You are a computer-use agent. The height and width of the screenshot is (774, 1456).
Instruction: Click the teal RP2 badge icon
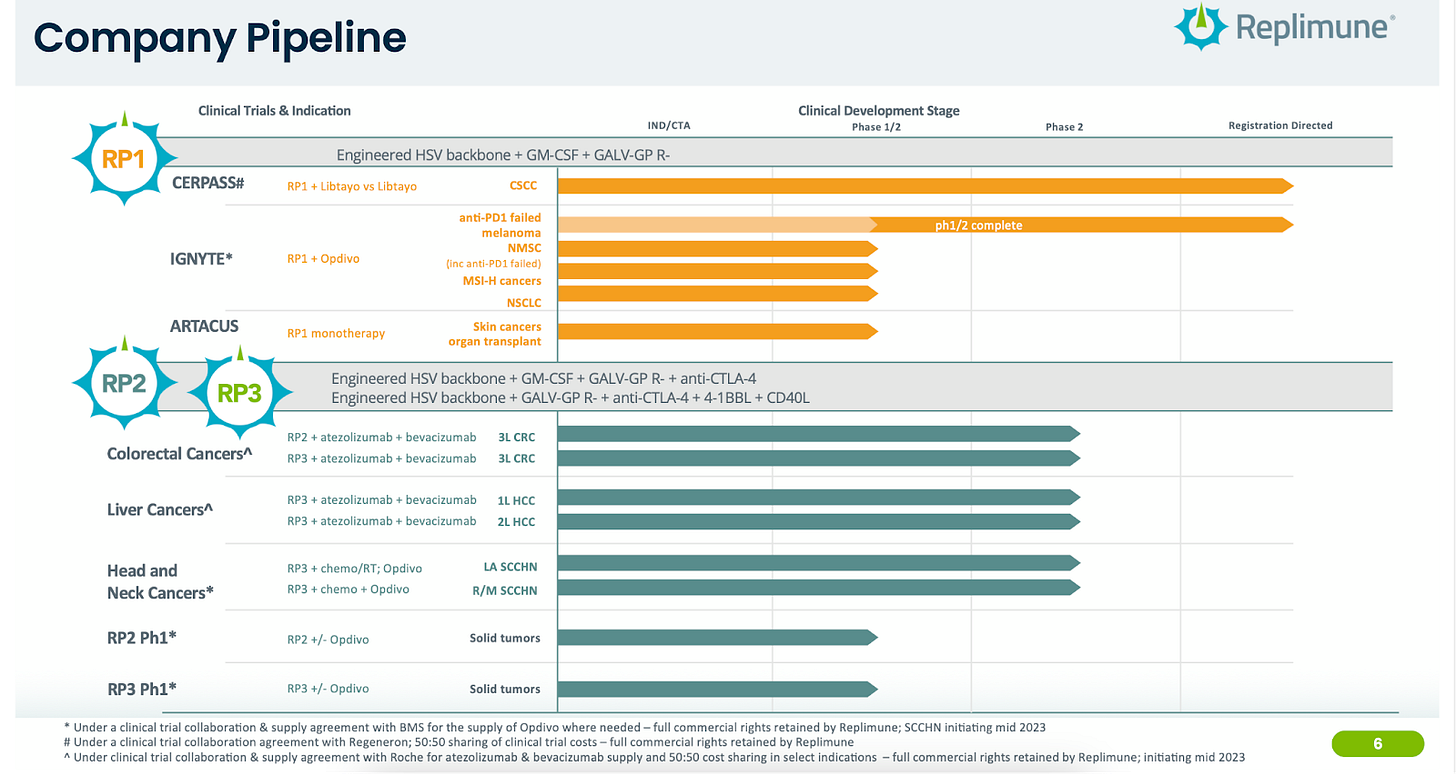(x=124, y=383)
